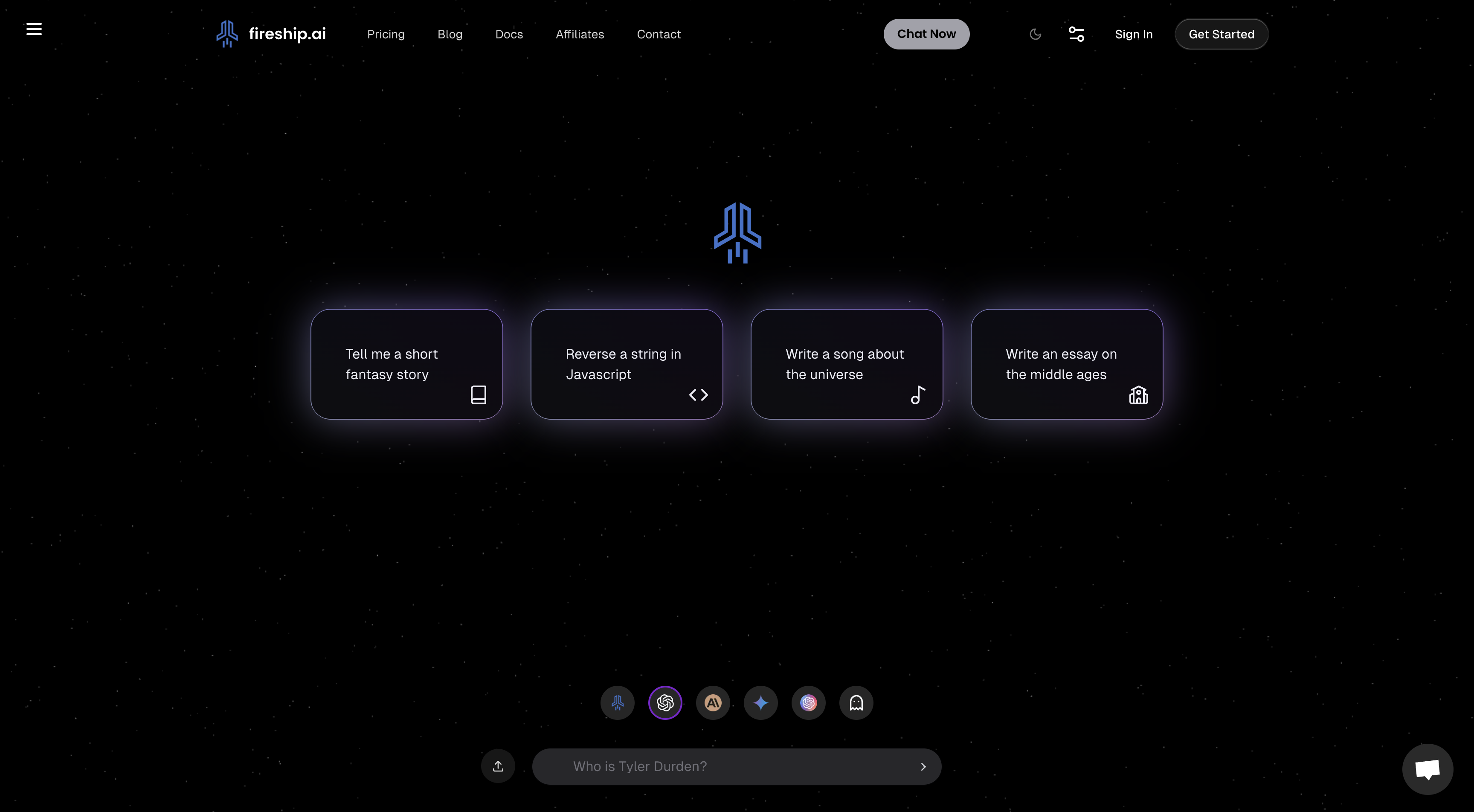The width and height of the screenshot is (1474, 812).
Task: Click the Chat Now button
Action: (x=926, y=35)
